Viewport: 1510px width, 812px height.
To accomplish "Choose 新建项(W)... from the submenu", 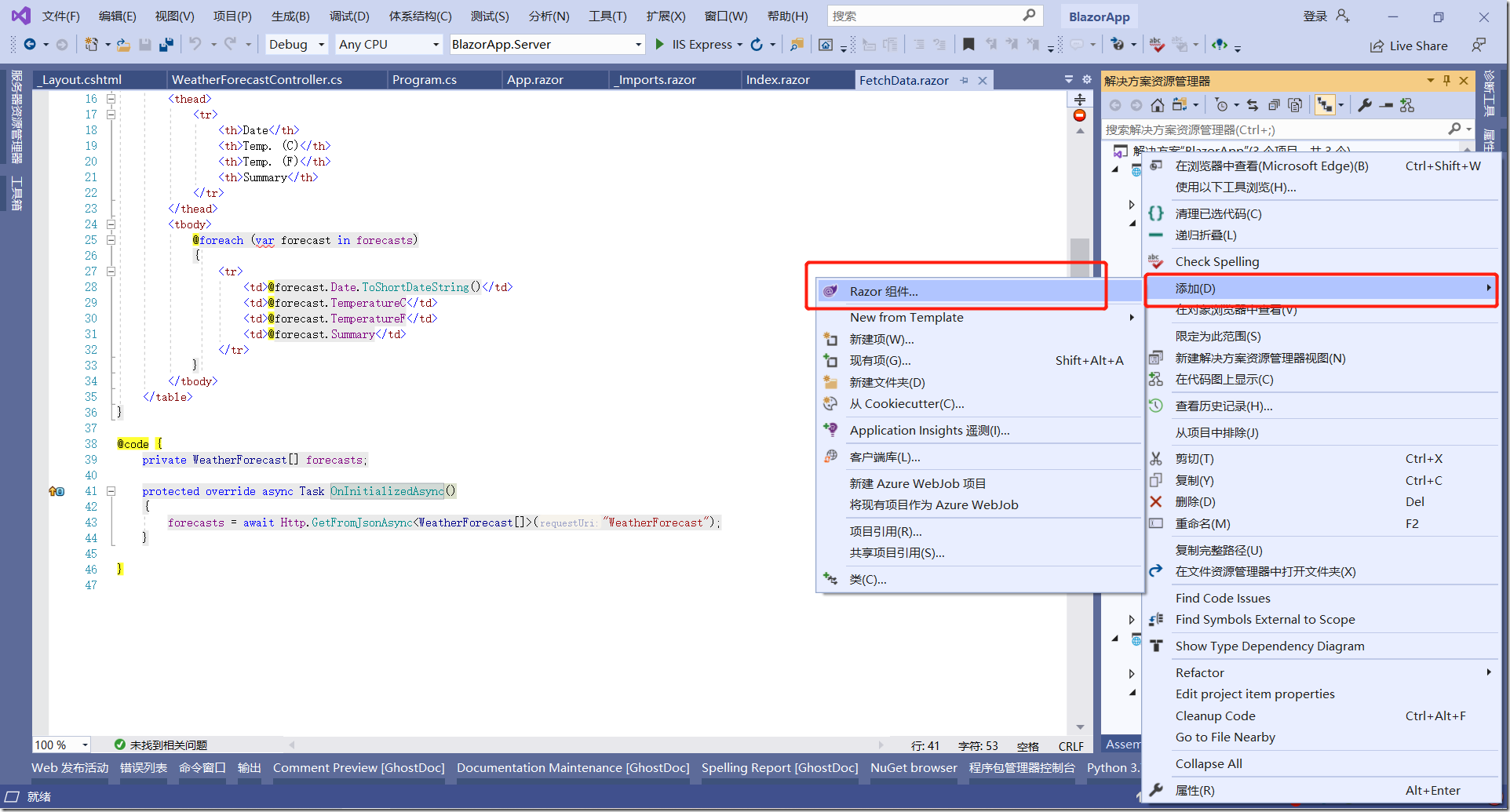I will click(x=979, y=340).
